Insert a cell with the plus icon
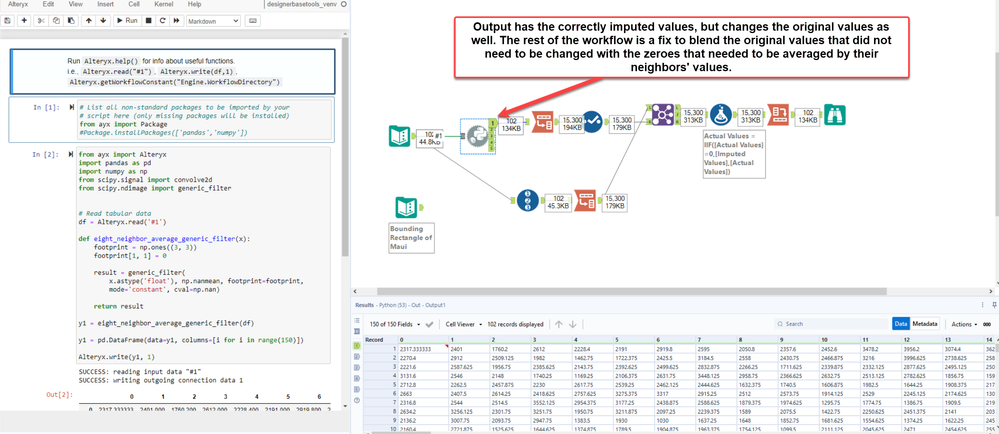The width and height of the screenshot is (999, 434). [24, 20]
